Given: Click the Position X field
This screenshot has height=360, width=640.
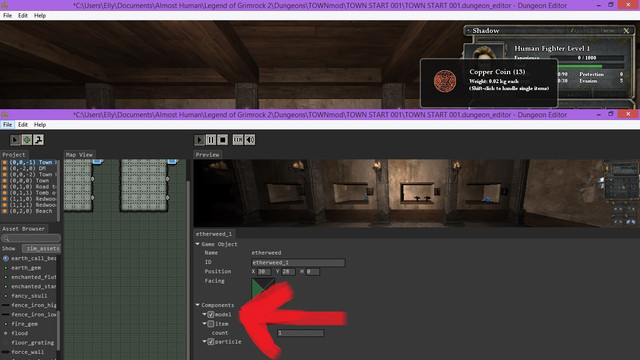Looking at the screenshot, I should click(x=263, y=271).
